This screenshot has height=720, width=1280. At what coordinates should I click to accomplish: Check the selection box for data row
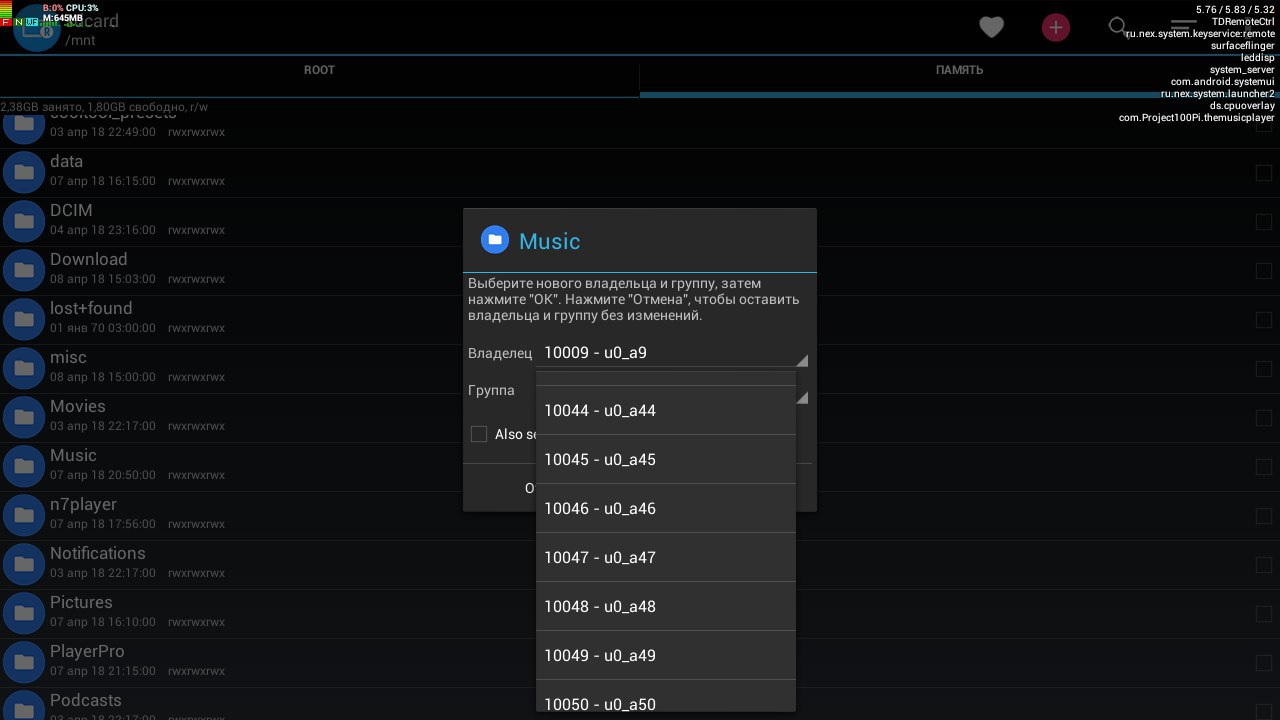click(1263, 173)
